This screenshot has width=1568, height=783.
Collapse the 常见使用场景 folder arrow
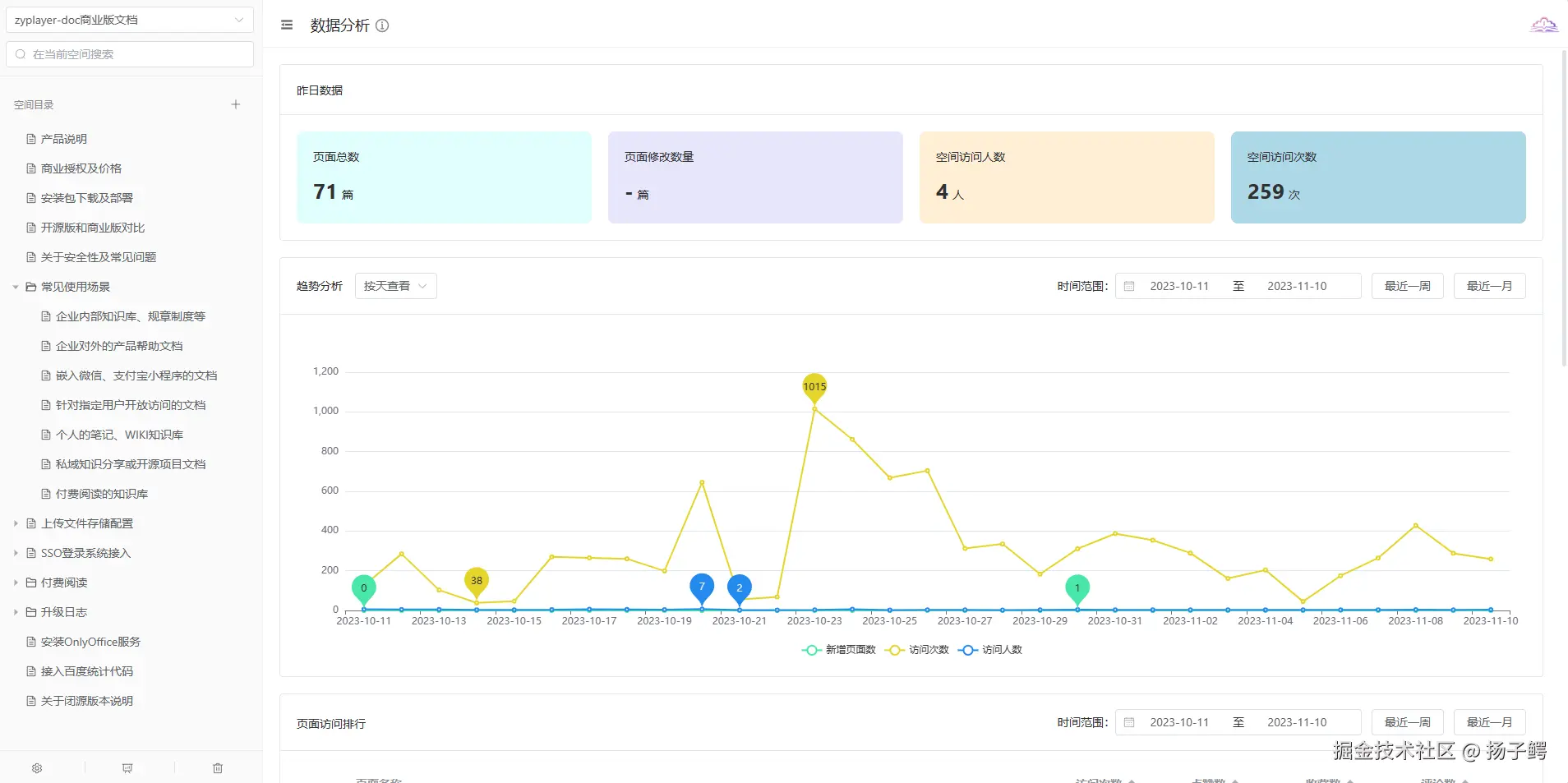[x=16, y=287]
